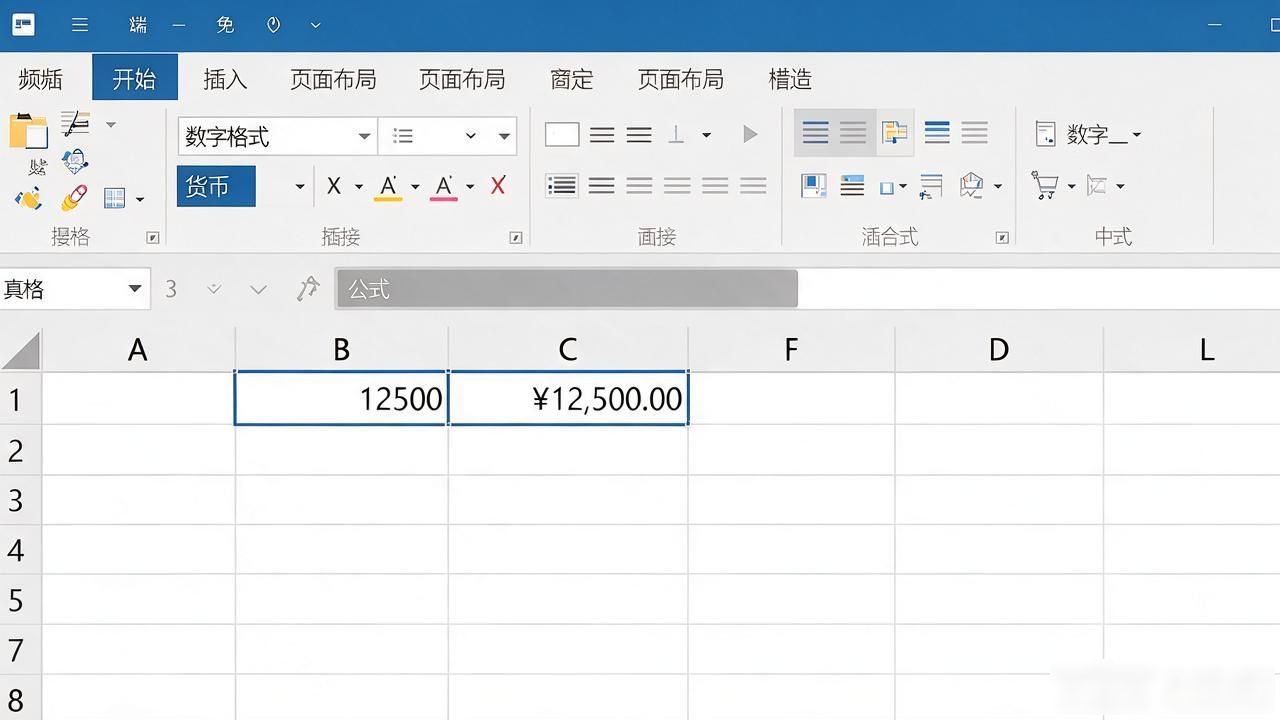Click the envelope chart icon
The image size is (1280, 720).
coord(972,186)
